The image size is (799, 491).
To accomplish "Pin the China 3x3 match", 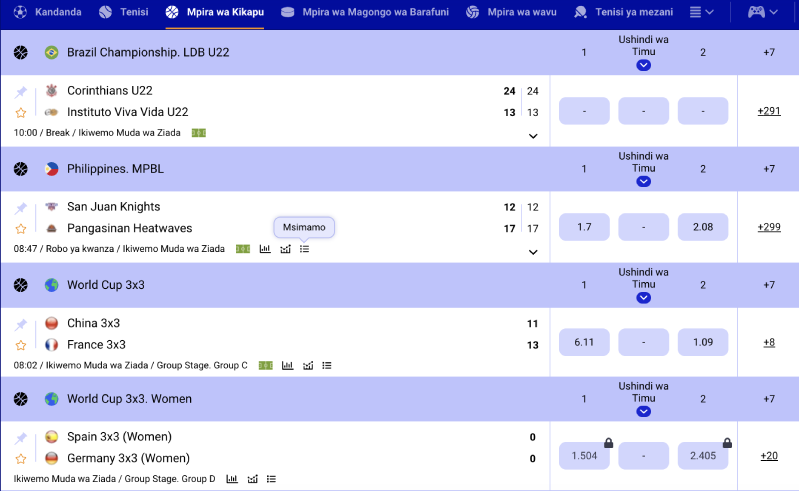I will tap(21, 324).
